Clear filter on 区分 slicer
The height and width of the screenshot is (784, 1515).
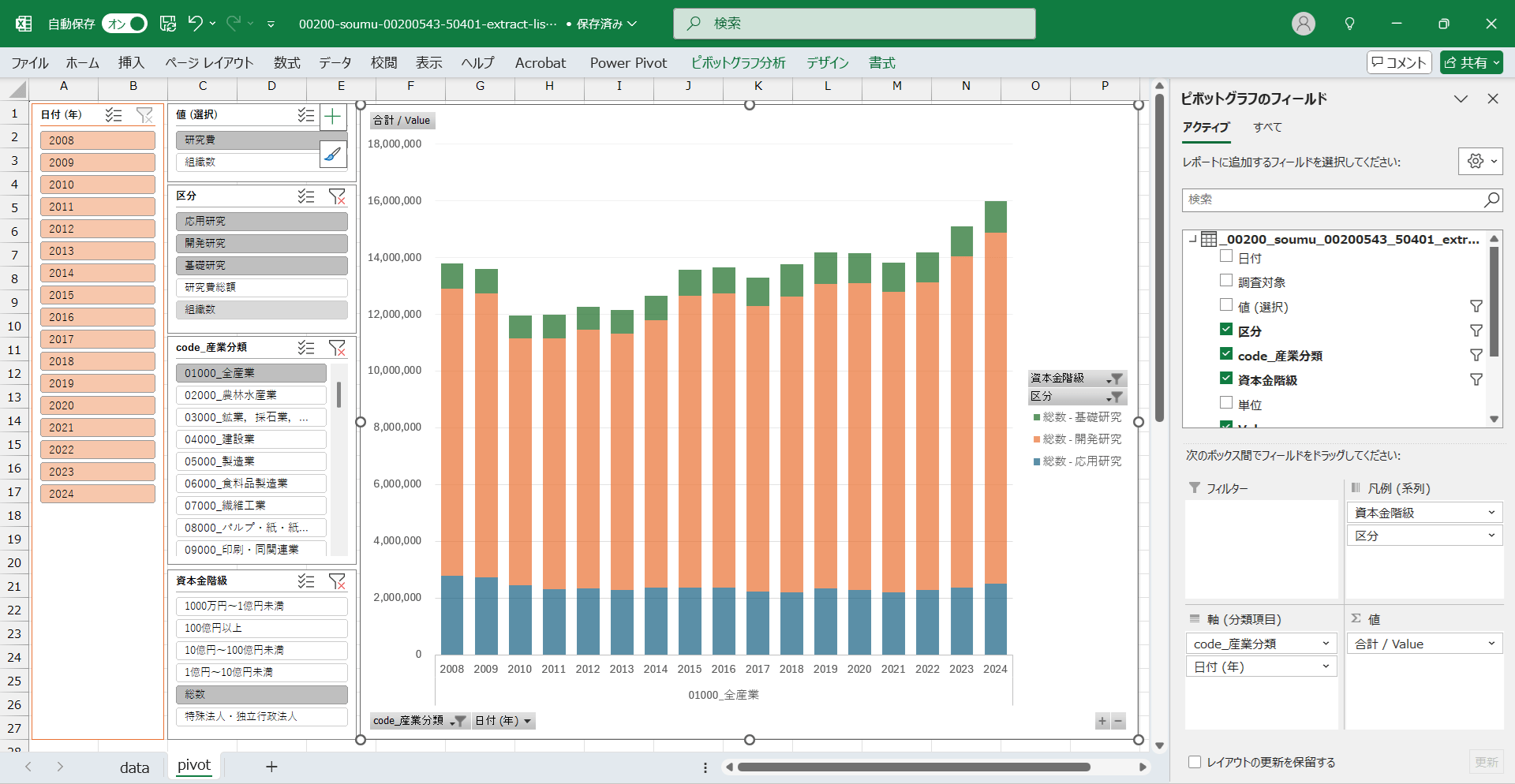(337, 196)
